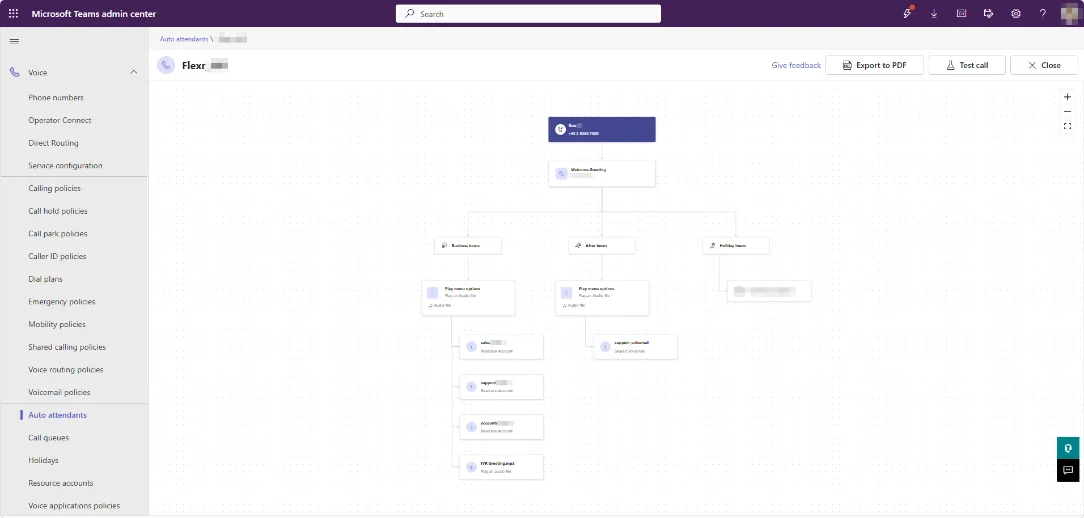1084x518 pixels.
Task: Close the flow diagram view
Action: (x=1044, y=65)
